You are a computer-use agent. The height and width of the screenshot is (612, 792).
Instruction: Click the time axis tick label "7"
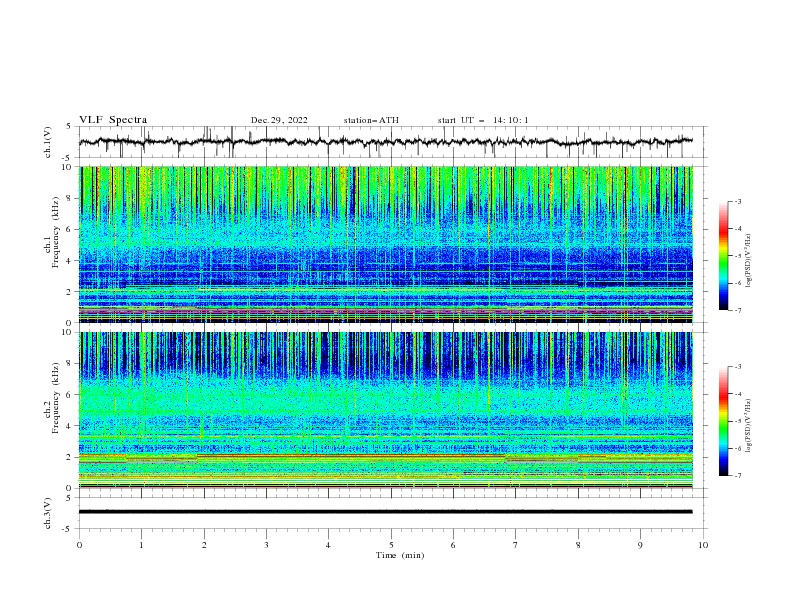tap(516, 545)
